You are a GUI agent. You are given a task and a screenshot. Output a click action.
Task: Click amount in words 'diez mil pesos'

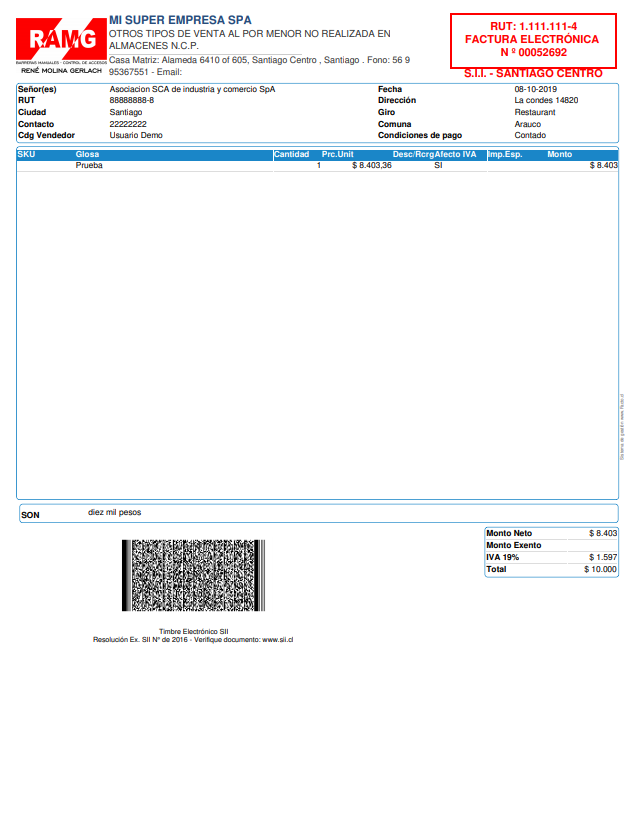114,513
